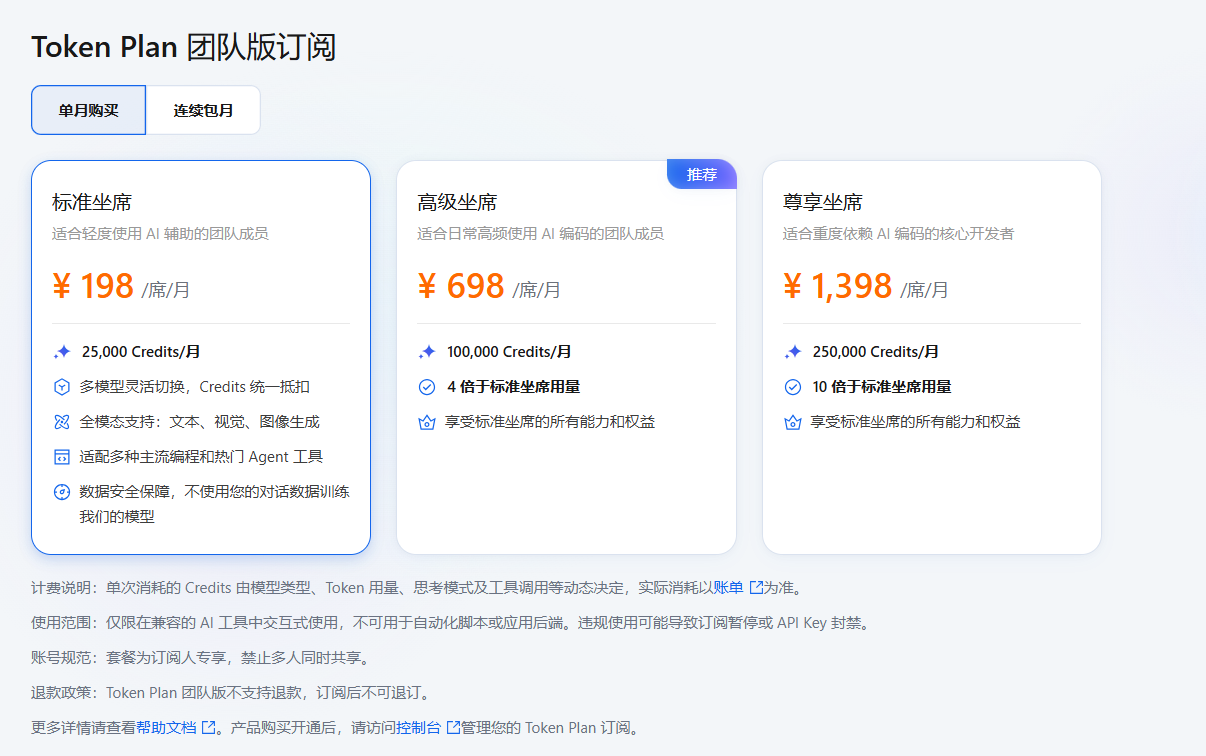Click 享受标准坐席的所有能力和权益 in 高级坐席 card

550,422
